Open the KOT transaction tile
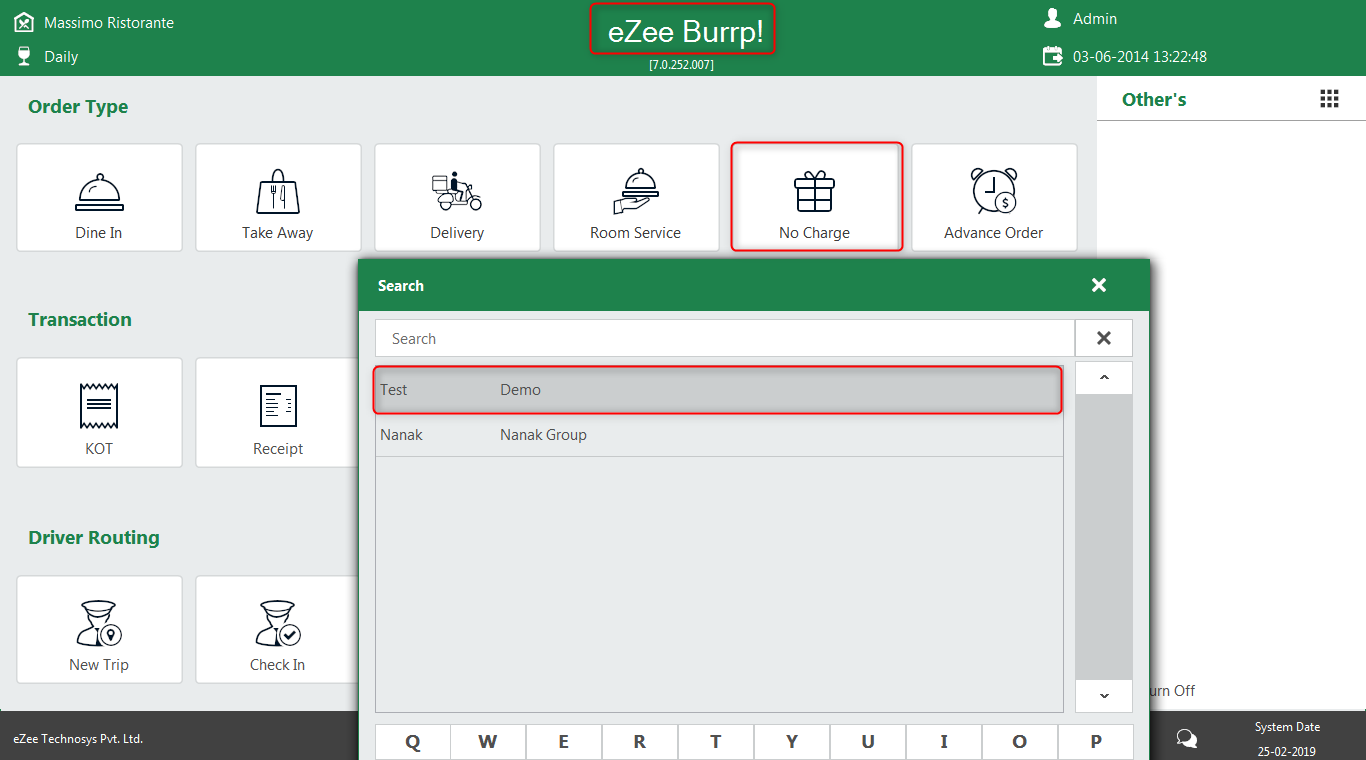 99,412
